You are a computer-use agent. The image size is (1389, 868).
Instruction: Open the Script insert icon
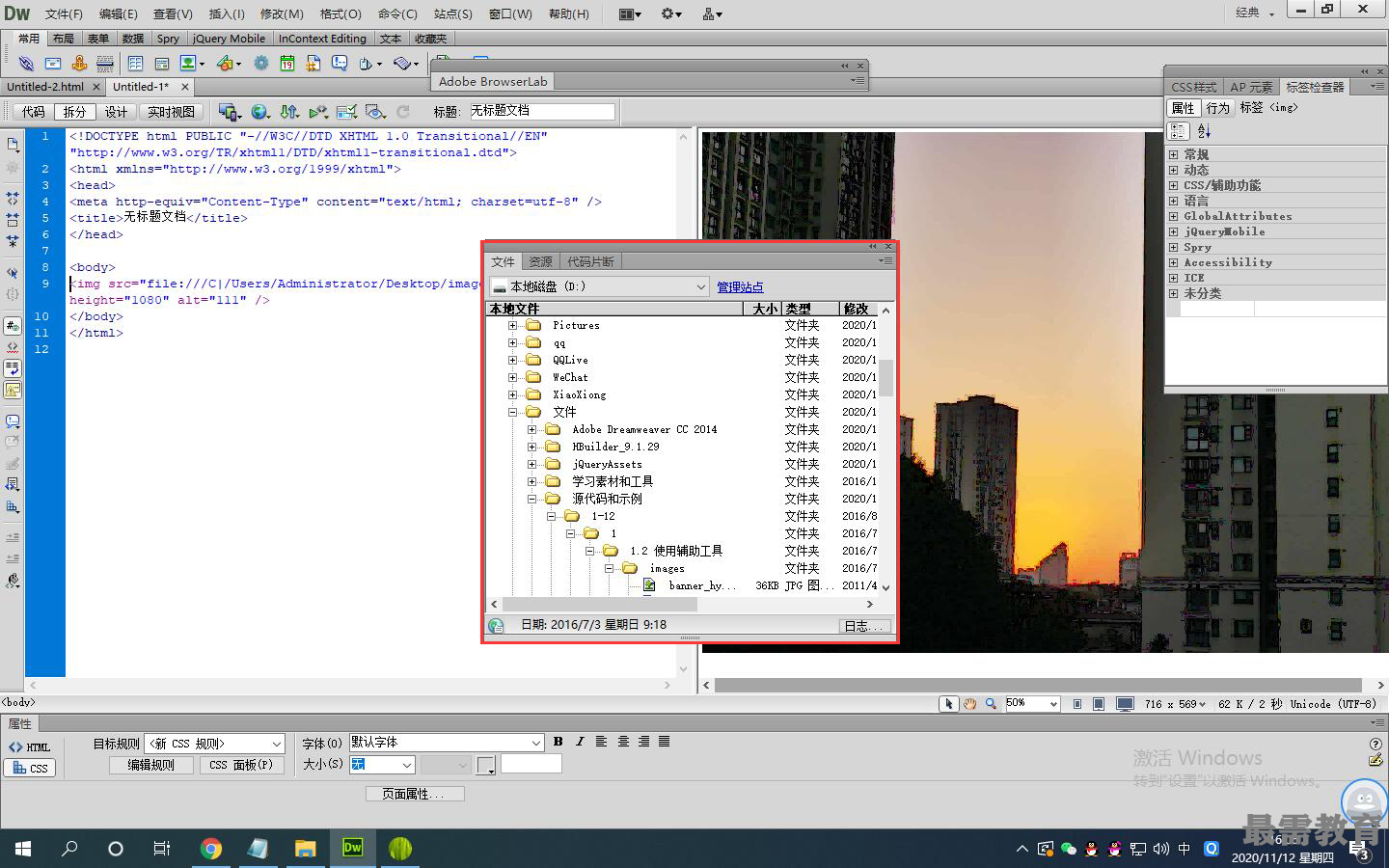[406, 63]
